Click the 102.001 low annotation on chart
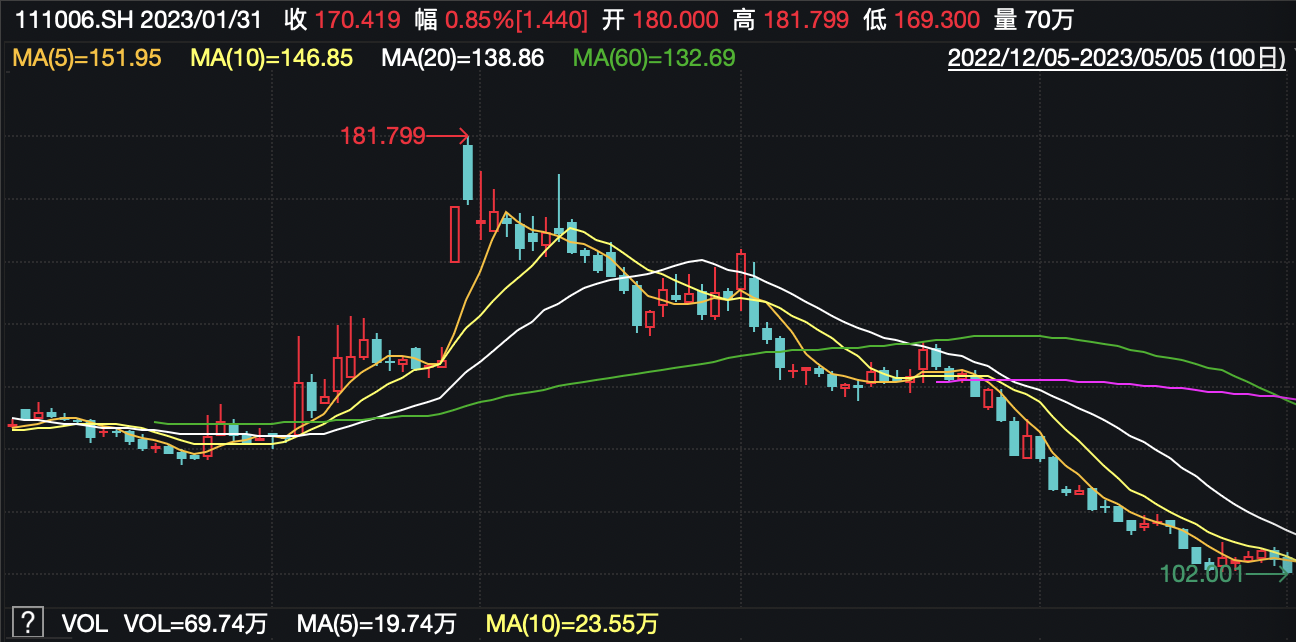This screenshot has width=1296, height=642. (x=1202, y=574)
